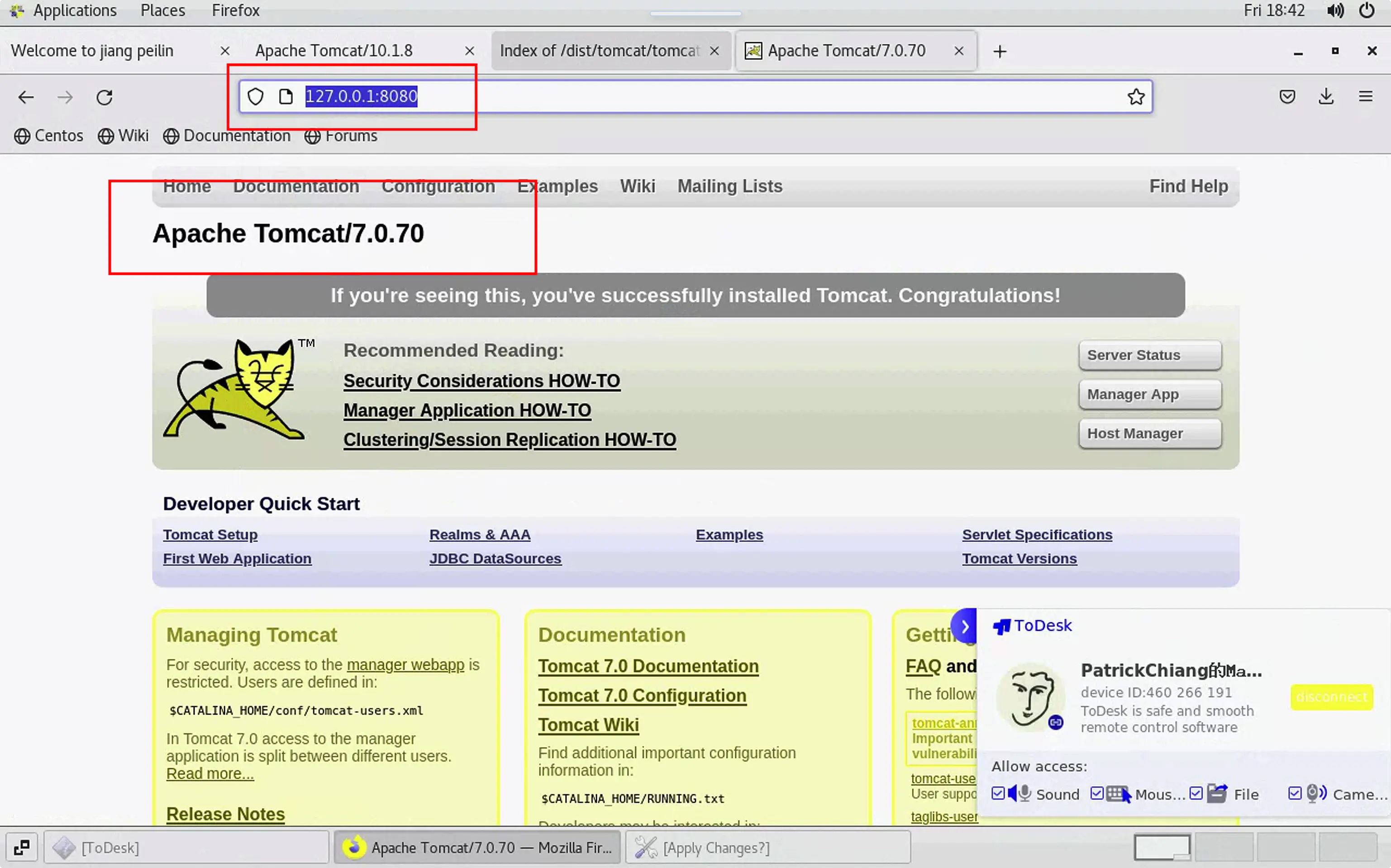Viewport: 1391px width, 868px height.
Task: Click the system volume speaker icon
Action: click(x=1335, y=10)
